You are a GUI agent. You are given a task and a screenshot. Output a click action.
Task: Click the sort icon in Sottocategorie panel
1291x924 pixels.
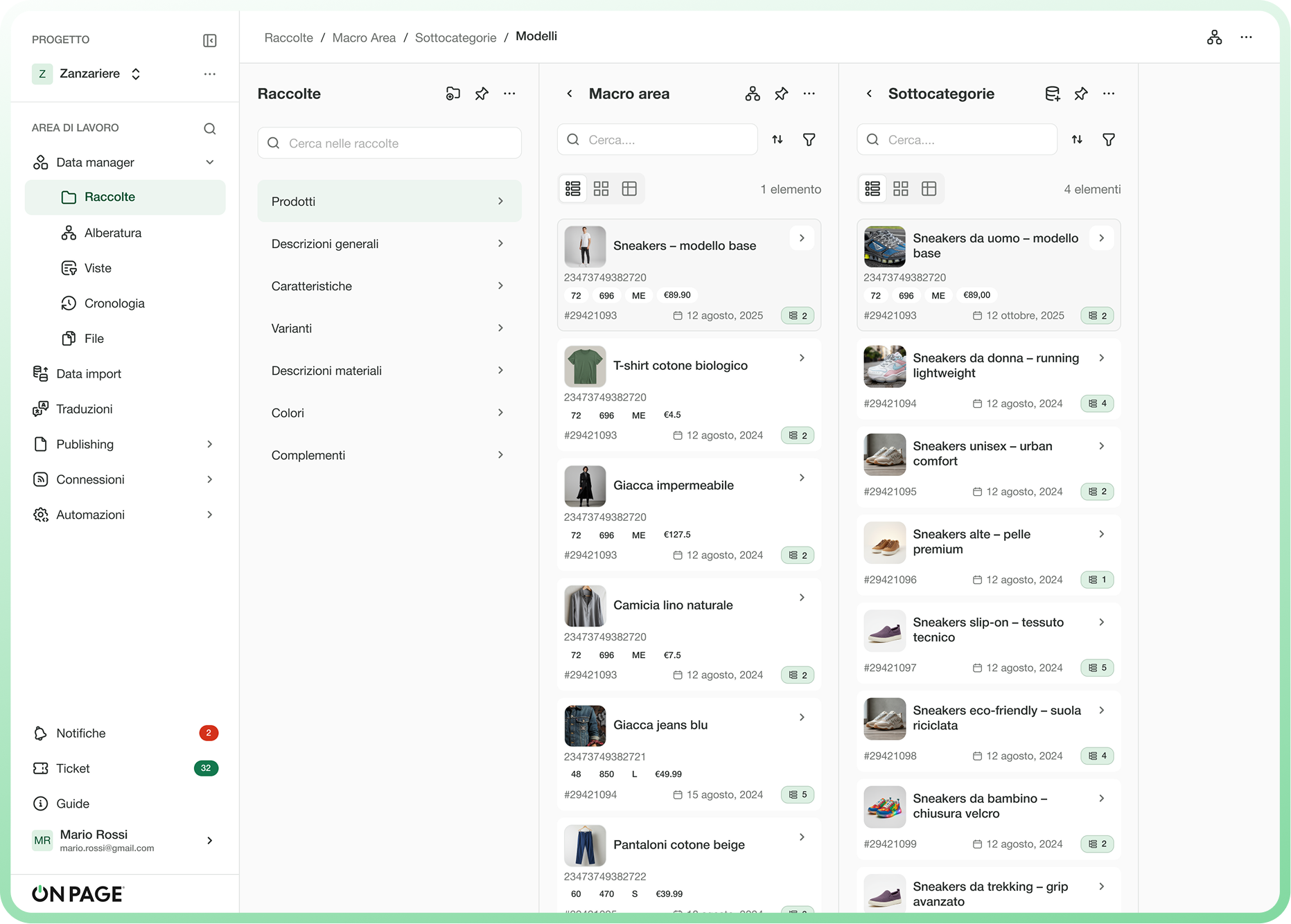pos(1077,139)
